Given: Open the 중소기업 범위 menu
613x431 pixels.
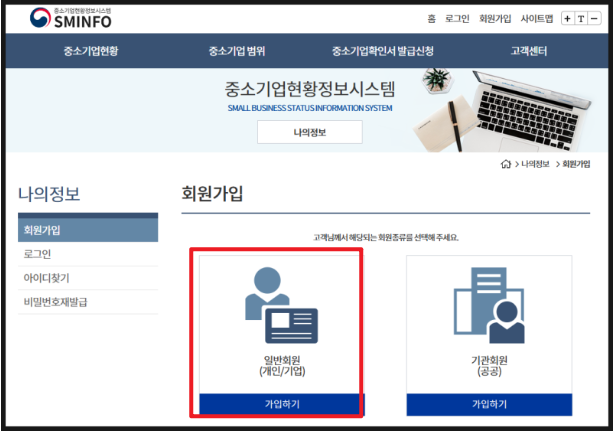Looking at the screenshot, I should (x=237, y=51).
